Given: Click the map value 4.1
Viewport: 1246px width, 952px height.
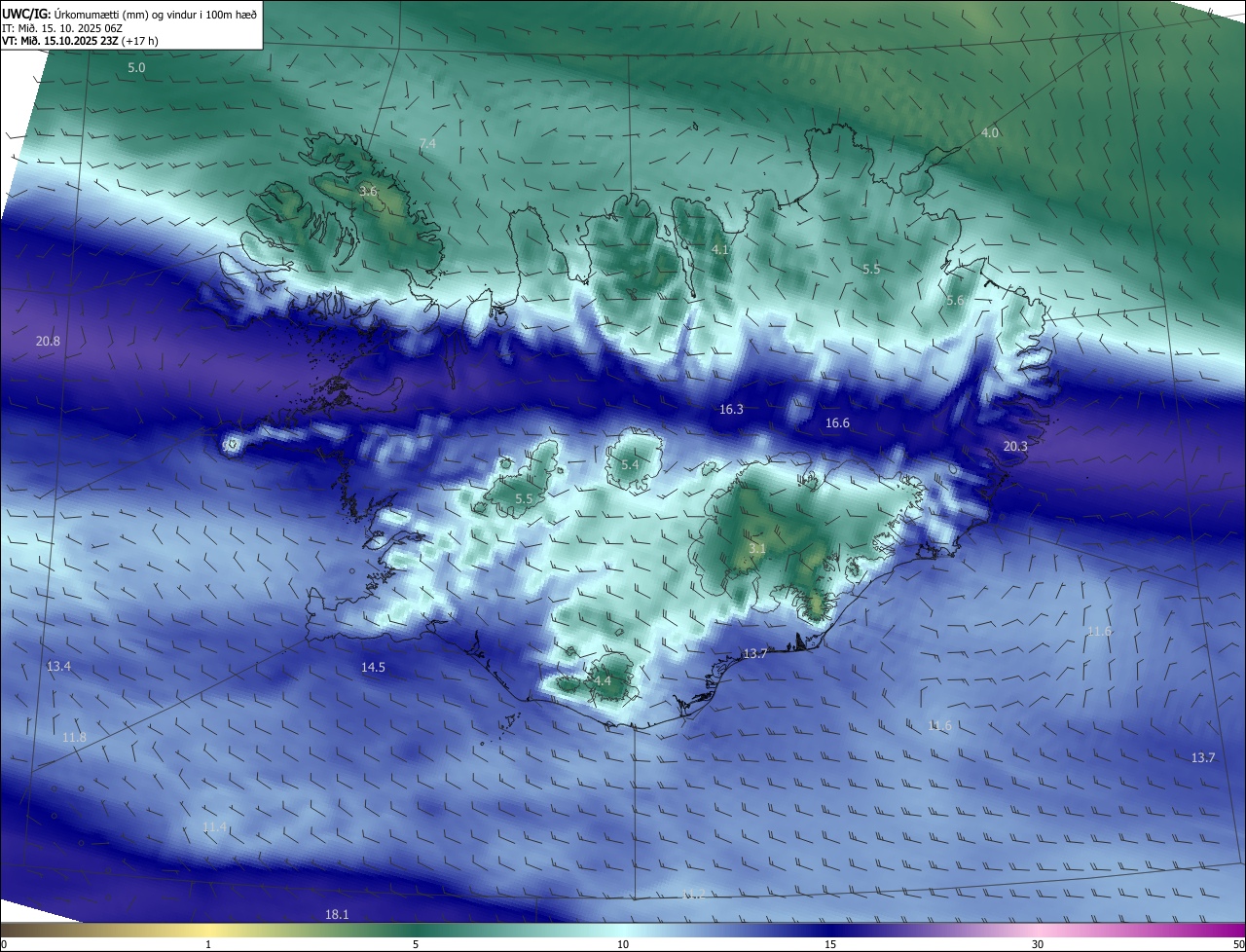Looking at the screenshot, I should (720, 250).
